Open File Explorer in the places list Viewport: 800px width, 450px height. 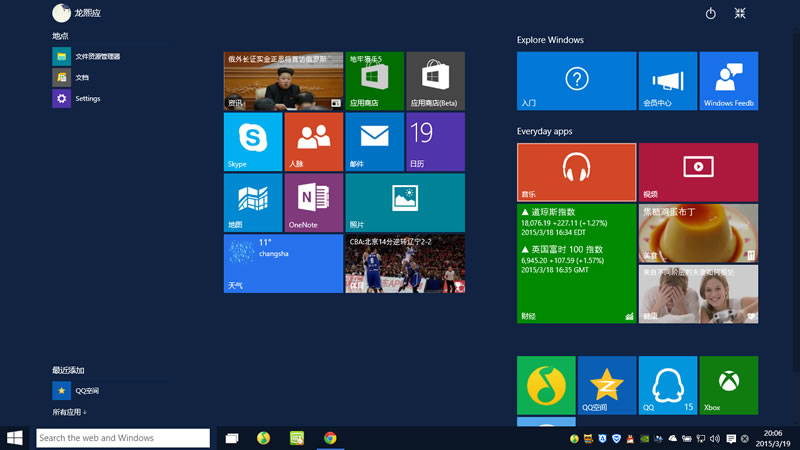(x=95, y=56)
